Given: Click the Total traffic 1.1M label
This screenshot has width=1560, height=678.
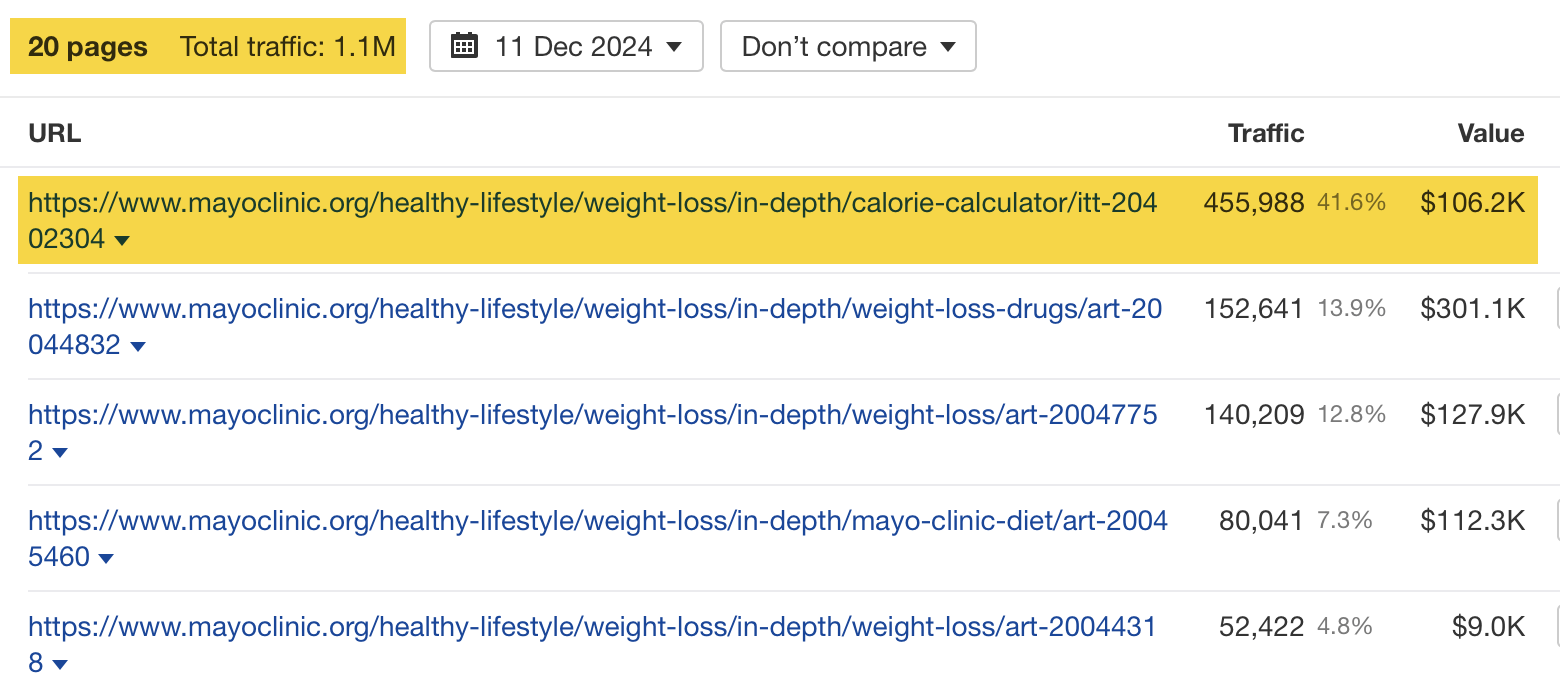Looking at the screenshot, I should coord(288,45).
